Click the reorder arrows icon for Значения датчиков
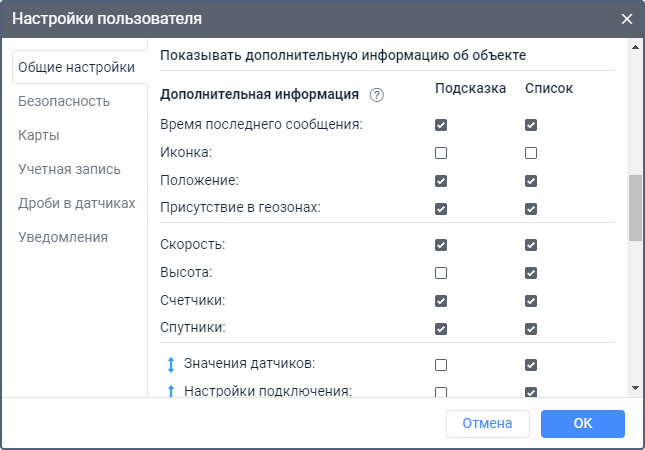The width and height of the screenshot is (645, 450). click(x=169, y=364)
